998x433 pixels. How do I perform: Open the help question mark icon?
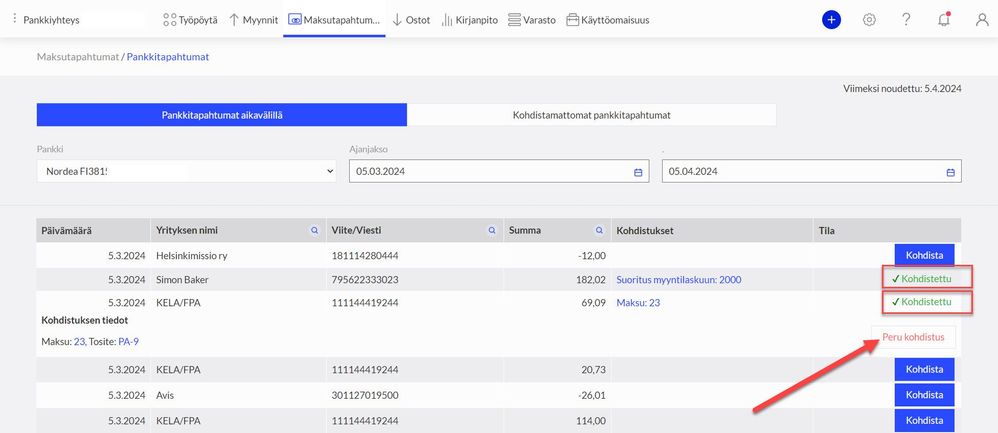(x=906, y=20)
